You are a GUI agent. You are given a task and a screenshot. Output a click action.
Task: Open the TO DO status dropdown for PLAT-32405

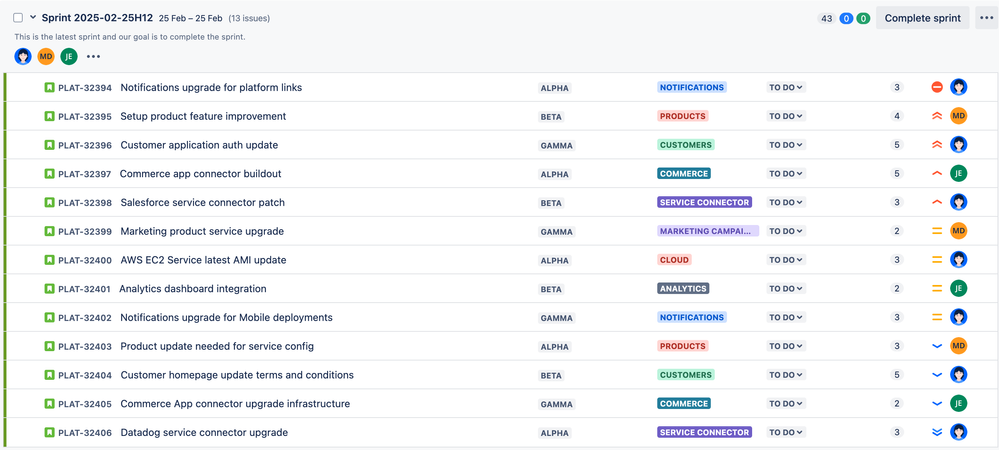coord(786,404)
